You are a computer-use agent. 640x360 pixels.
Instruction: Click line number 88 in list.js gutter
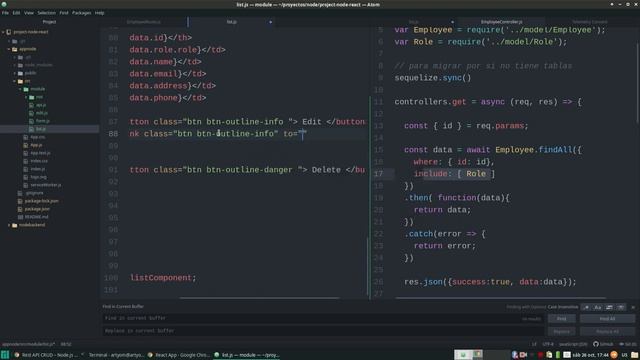click(x=113, y=134)
